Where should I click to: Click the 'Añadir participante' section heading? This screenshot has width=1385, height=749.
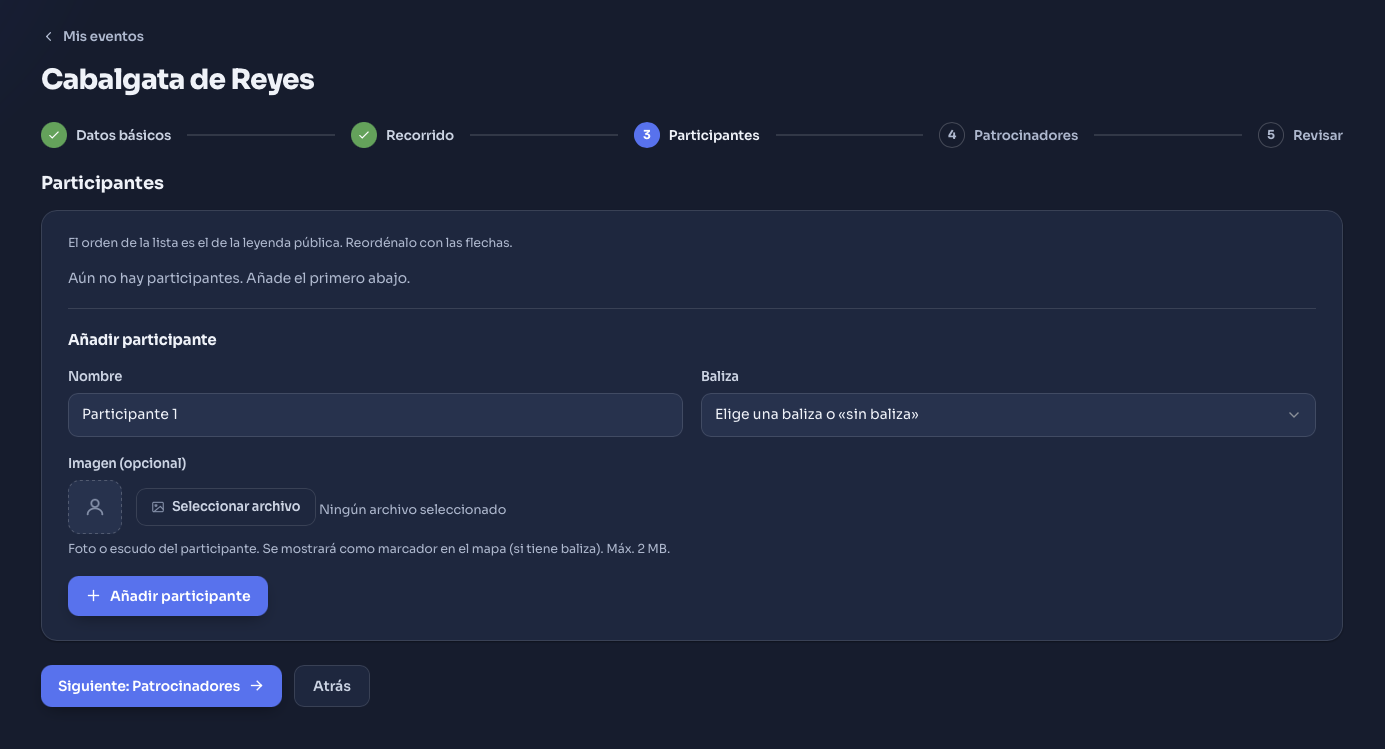(142, 339)
